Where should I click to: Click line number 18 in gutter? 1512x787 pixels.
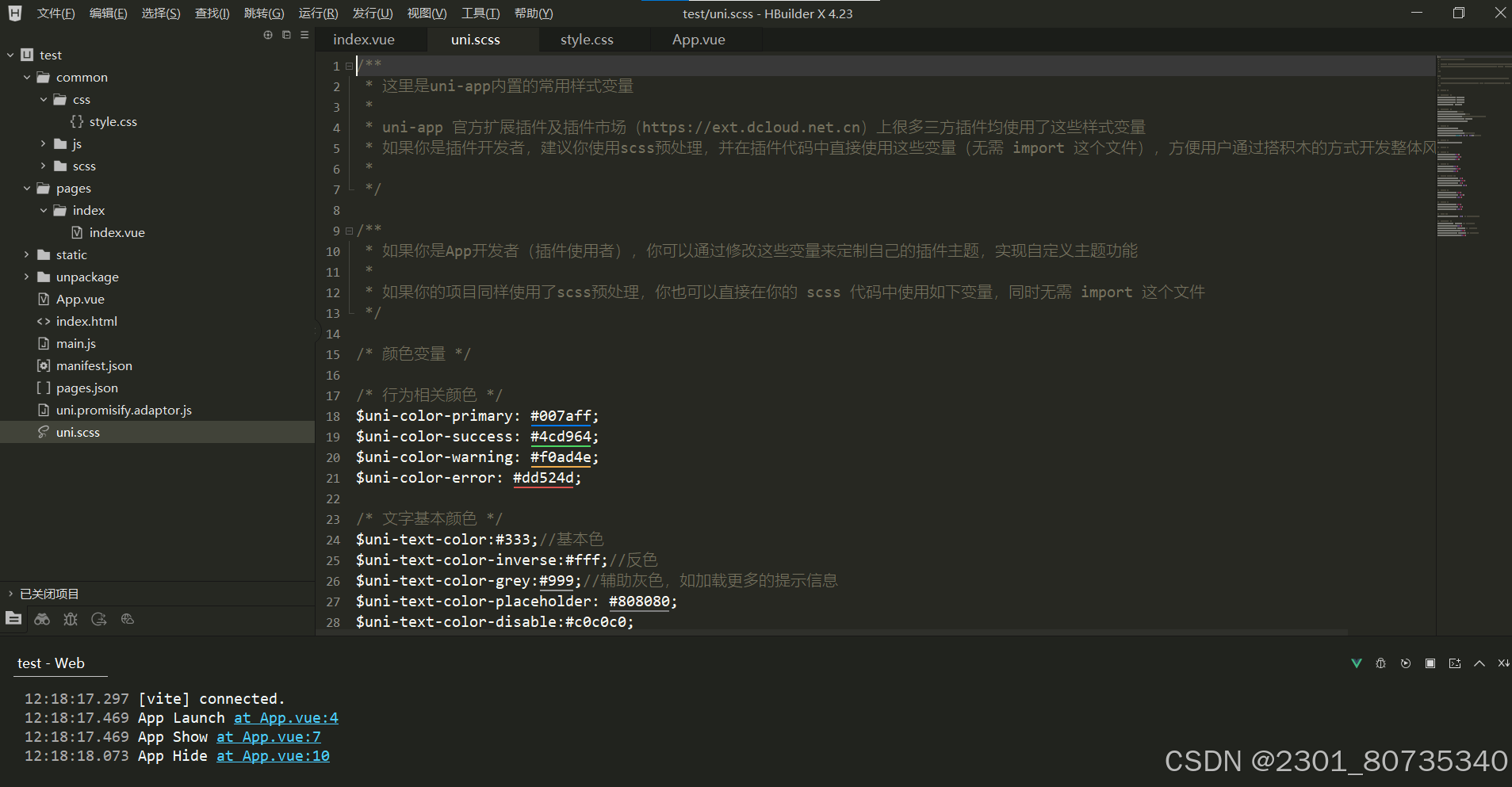pos(333,416)
